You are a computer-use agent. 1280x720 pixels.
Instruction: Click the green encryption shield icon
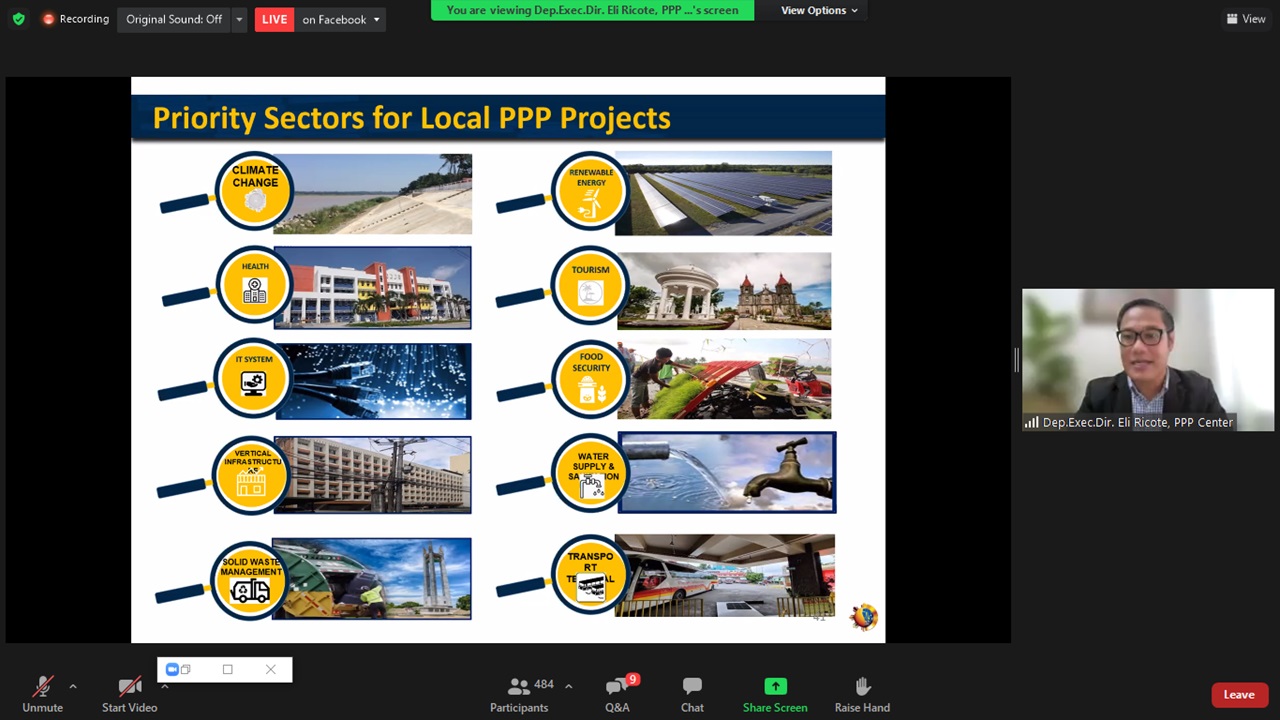pos(18,19)
